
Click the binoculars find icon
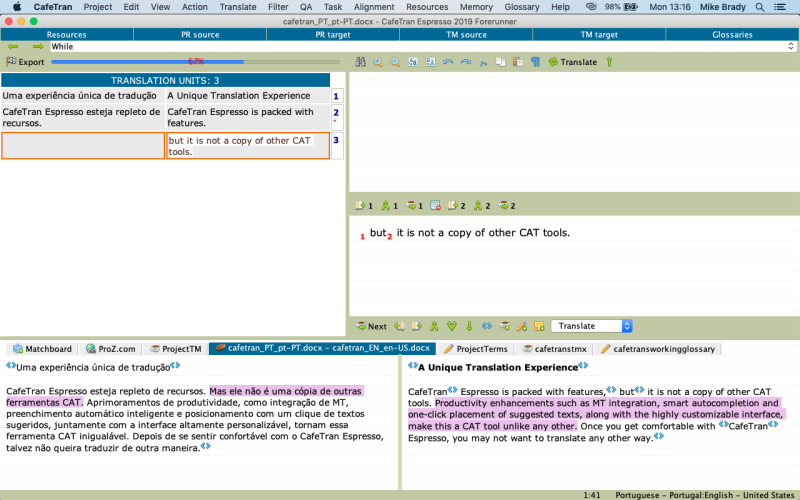click(x=361, y=62)
